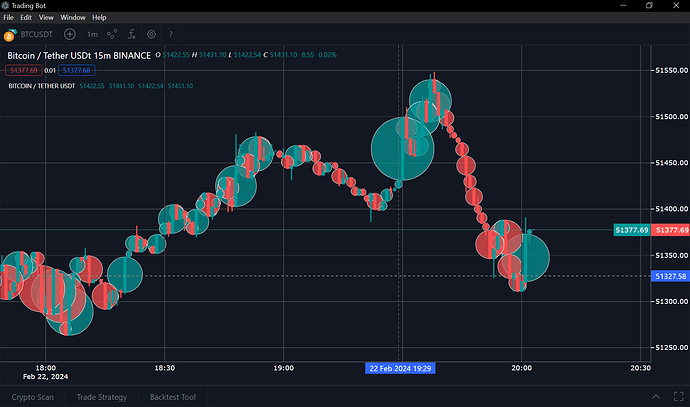
Task: Open the View menu
Action: [x=46, y=18]
